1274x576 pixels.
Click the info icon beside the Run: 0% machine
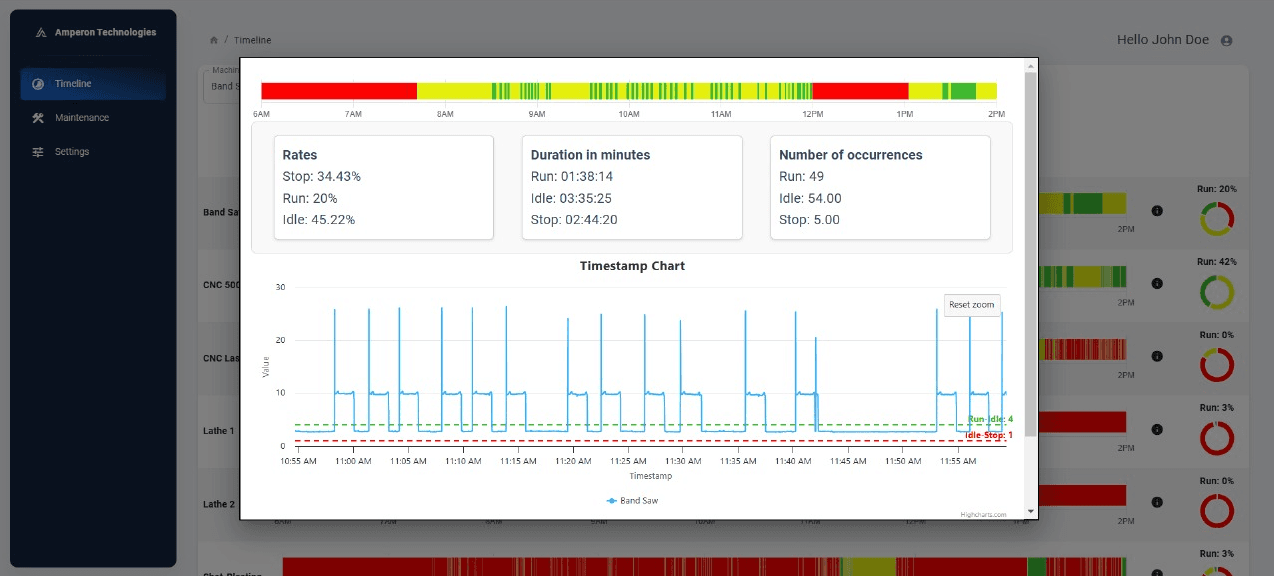[x=1157, y=356]
